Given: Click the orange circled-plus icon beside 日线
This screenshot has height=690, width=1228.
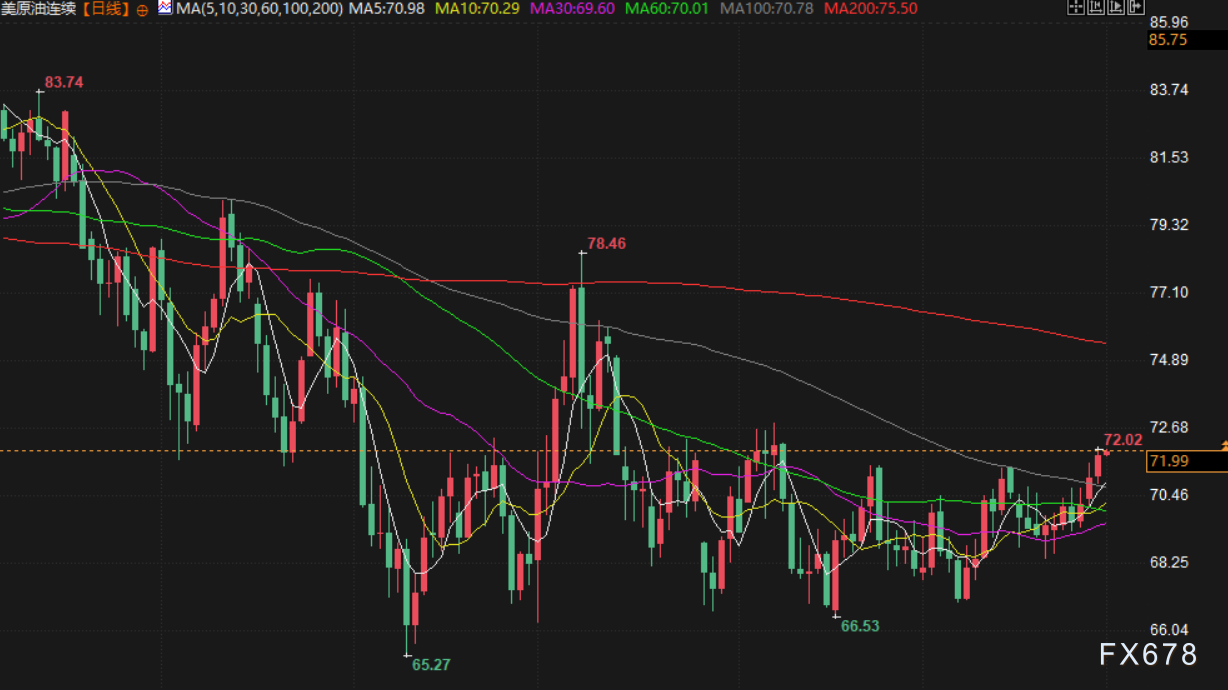Looking at the screenshot, I should click(141, 9).
